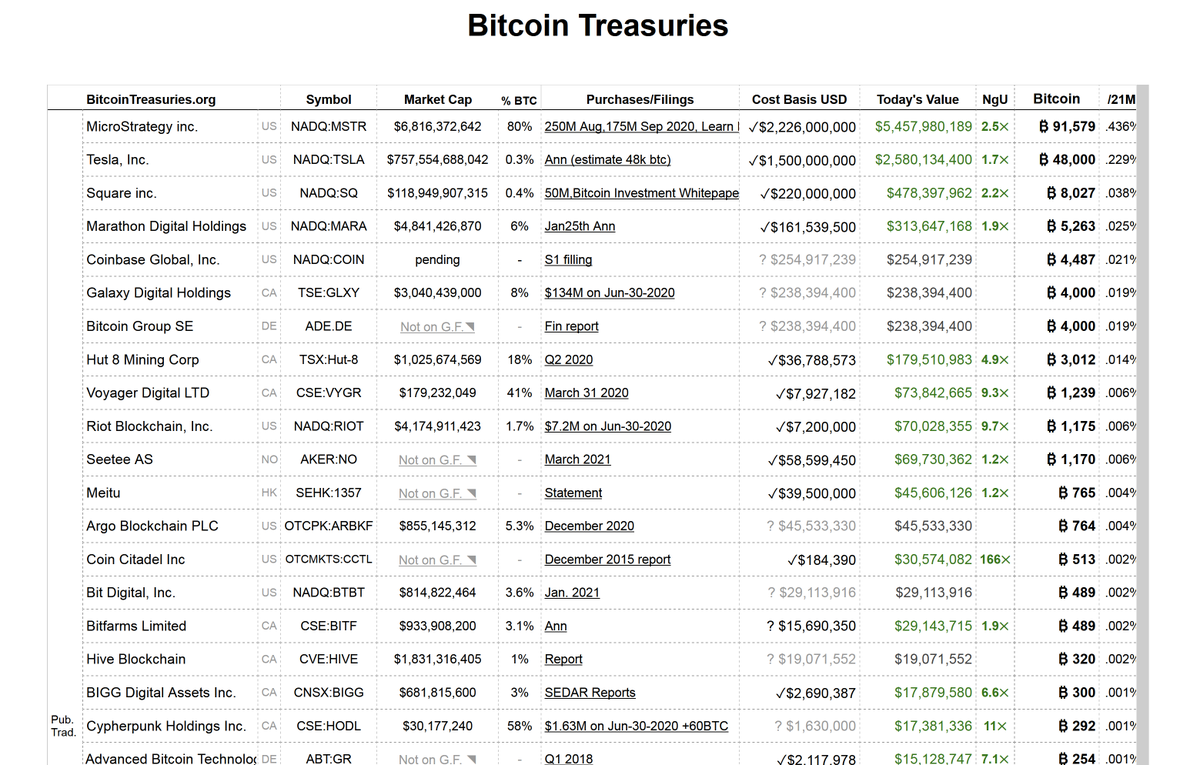Open Bitcoin Group SE 'Fin report' link
Viewport: 1200px width, 765px height.
pyautogui.click(x=571, y=326)
